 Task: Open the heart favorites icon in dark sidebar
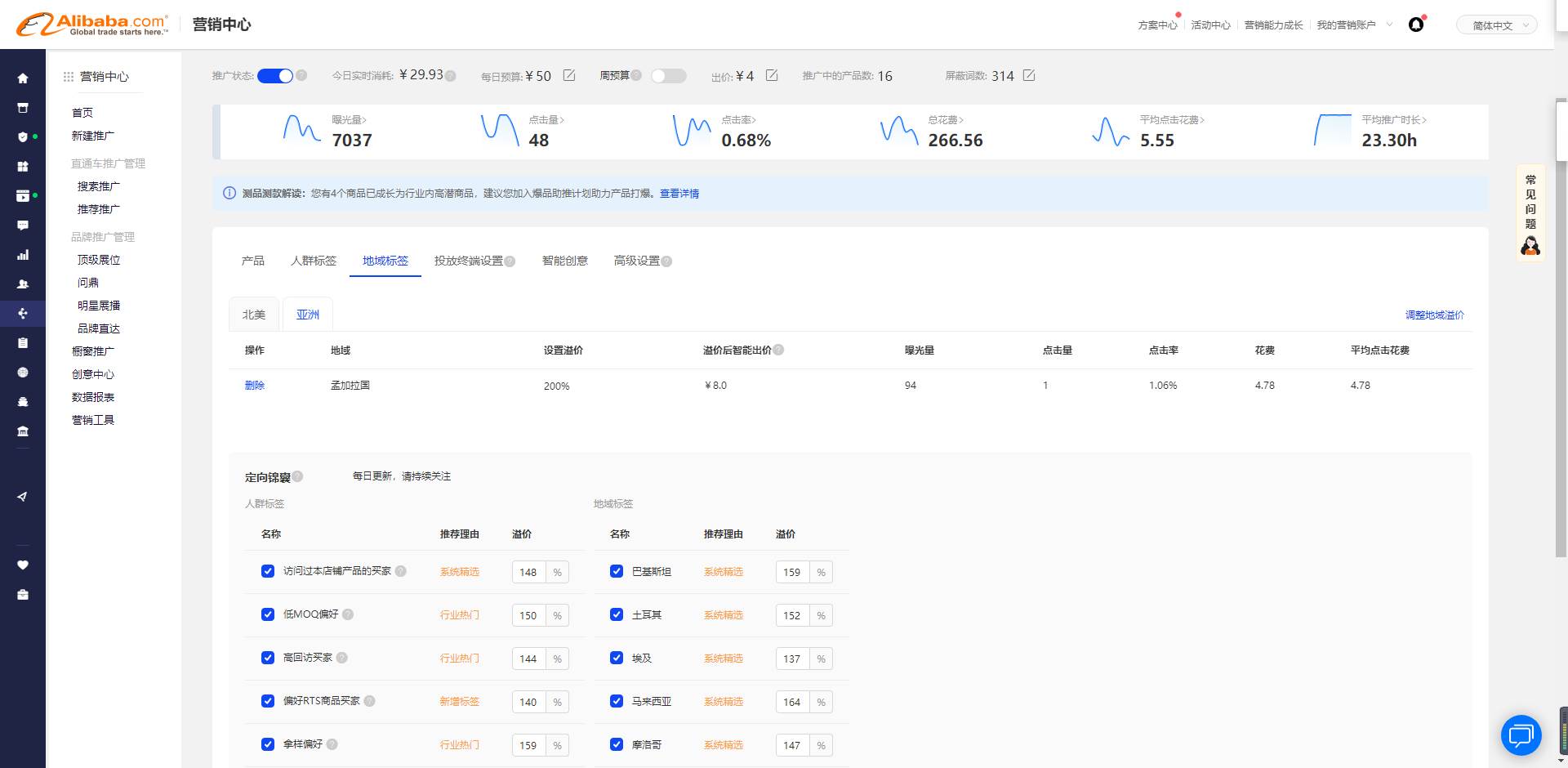click(x=23, y=565)
